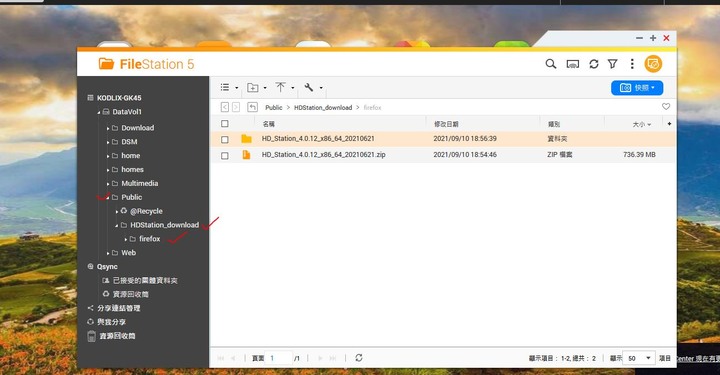The height and width of the screenshot is (375, 720).
Task: Tick checkbox for HD_Station_4.0.12_x86_64_20210621 folder
Action: [225, 139]
